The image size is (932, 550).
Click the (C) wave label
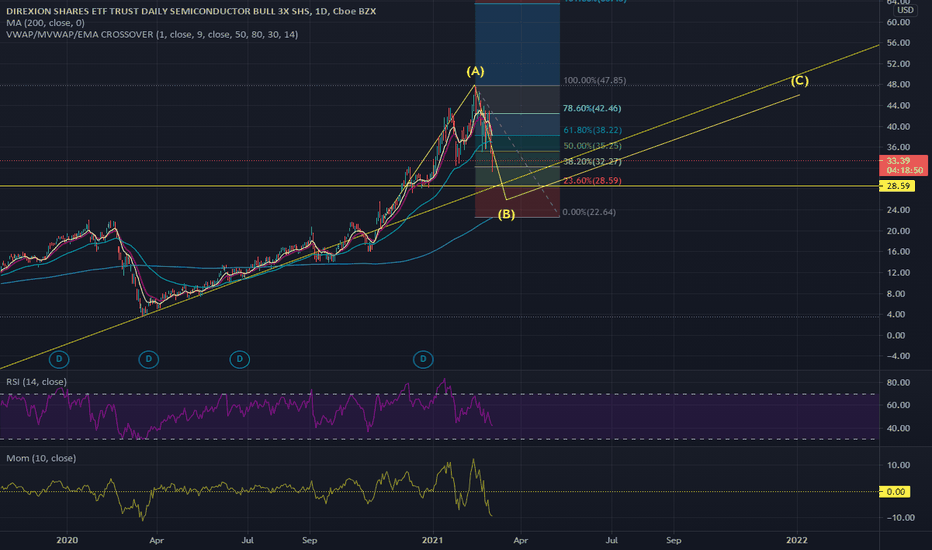[799, 80]
